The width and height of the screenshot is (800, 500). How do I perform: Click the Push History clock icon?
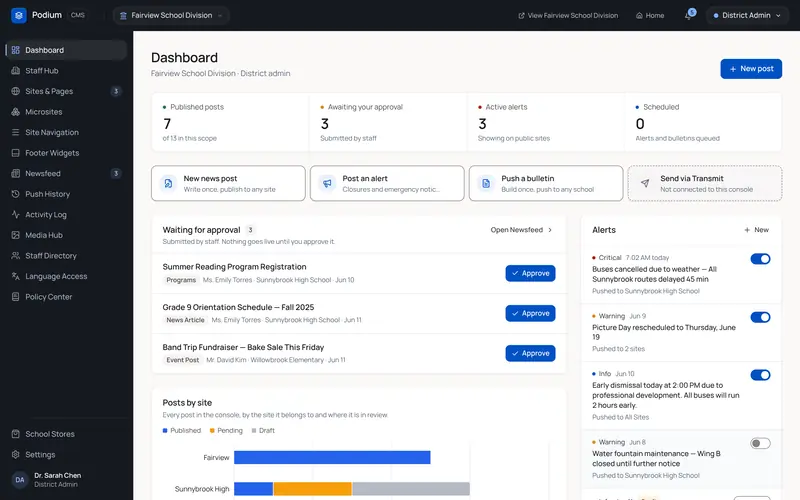[16, 194]
